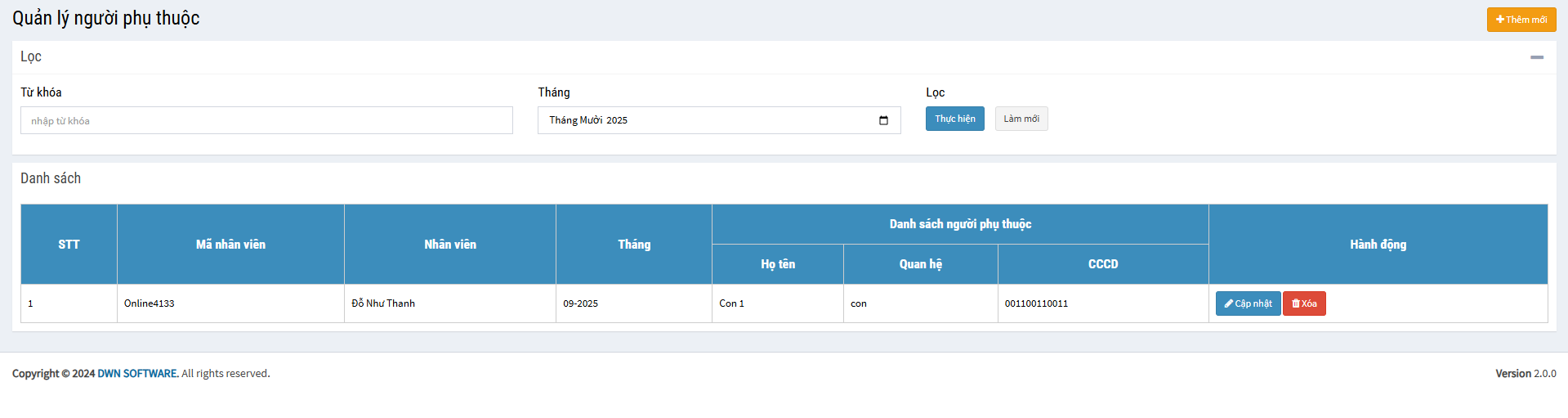Viewport: 1568px width, 418px height.
Task: Collapse the Lọc filter panel
Action: tap(1536, 57)
